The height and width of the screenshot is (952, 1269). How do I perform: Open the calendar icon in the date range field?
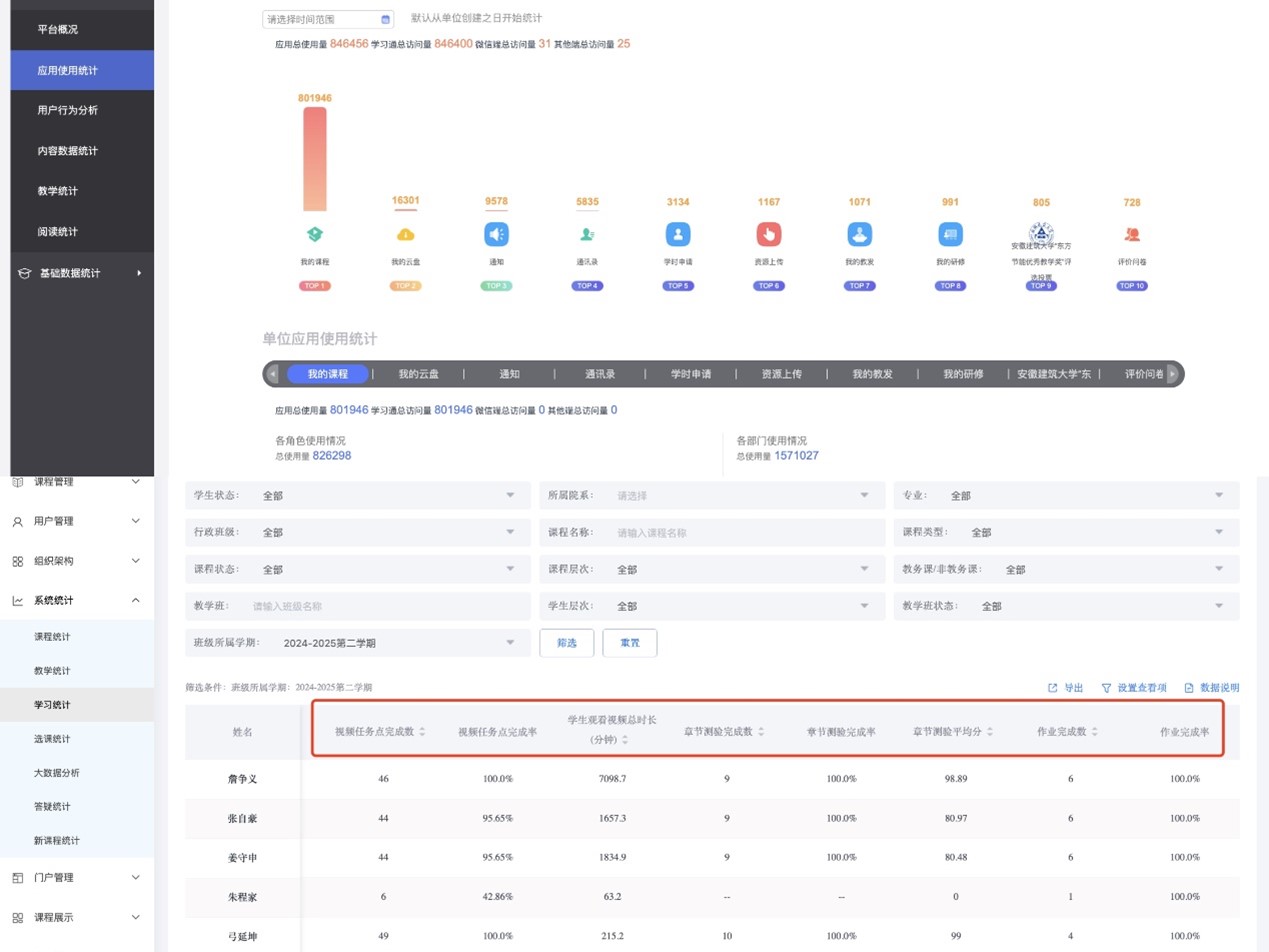(x=386, y=19)
